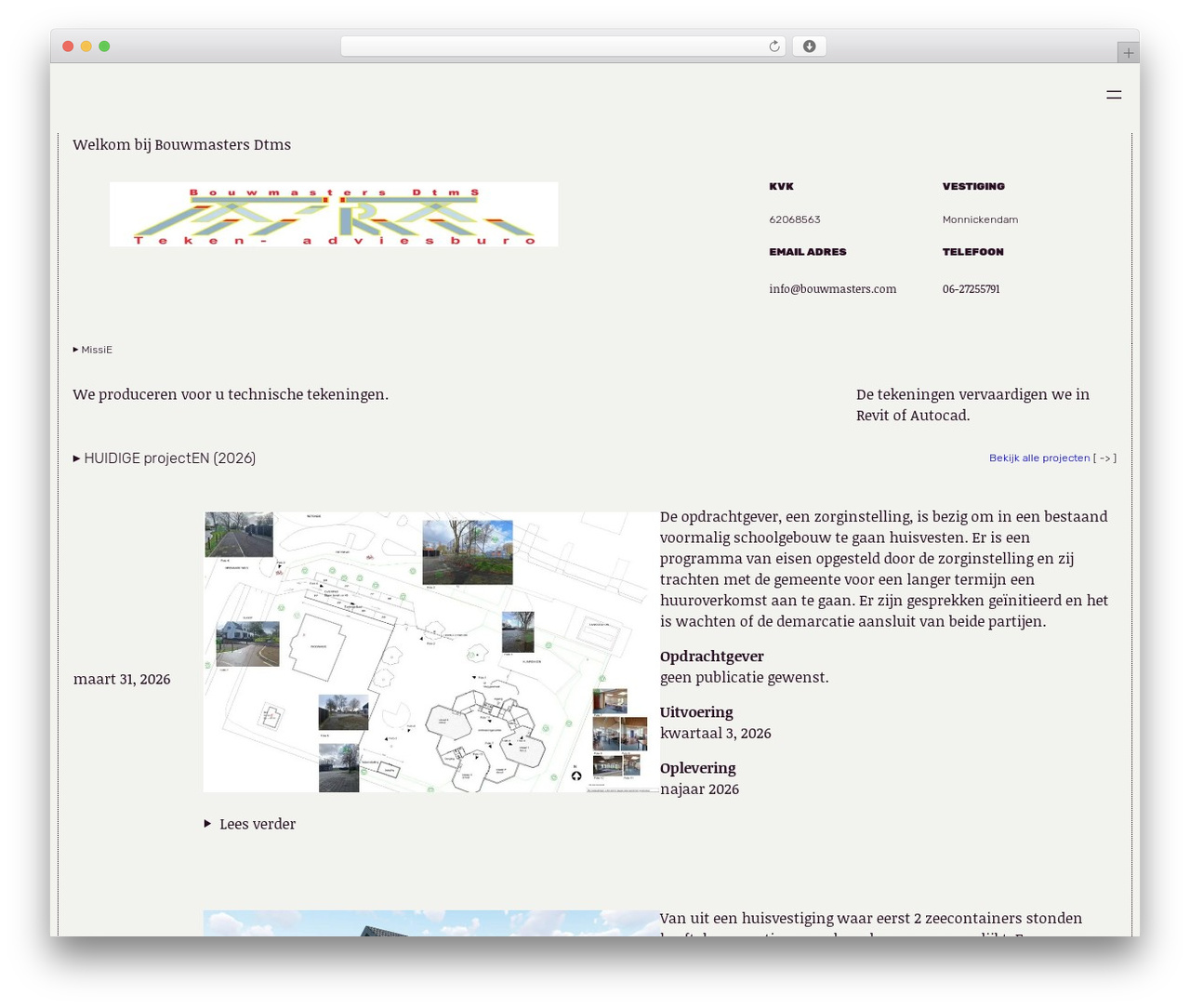Expand the MissiE section

pos(93,350)
